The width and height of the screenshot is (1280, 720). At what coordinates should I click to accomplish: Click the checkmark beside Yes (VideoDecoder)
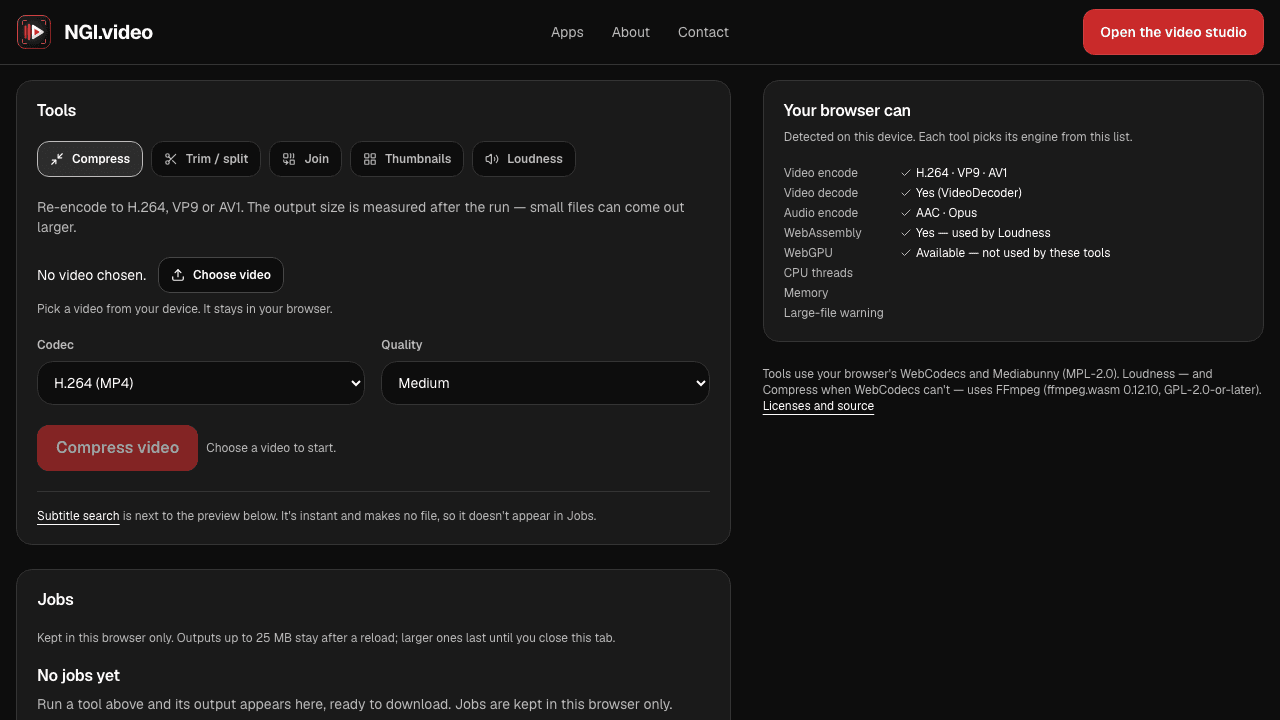906,193
